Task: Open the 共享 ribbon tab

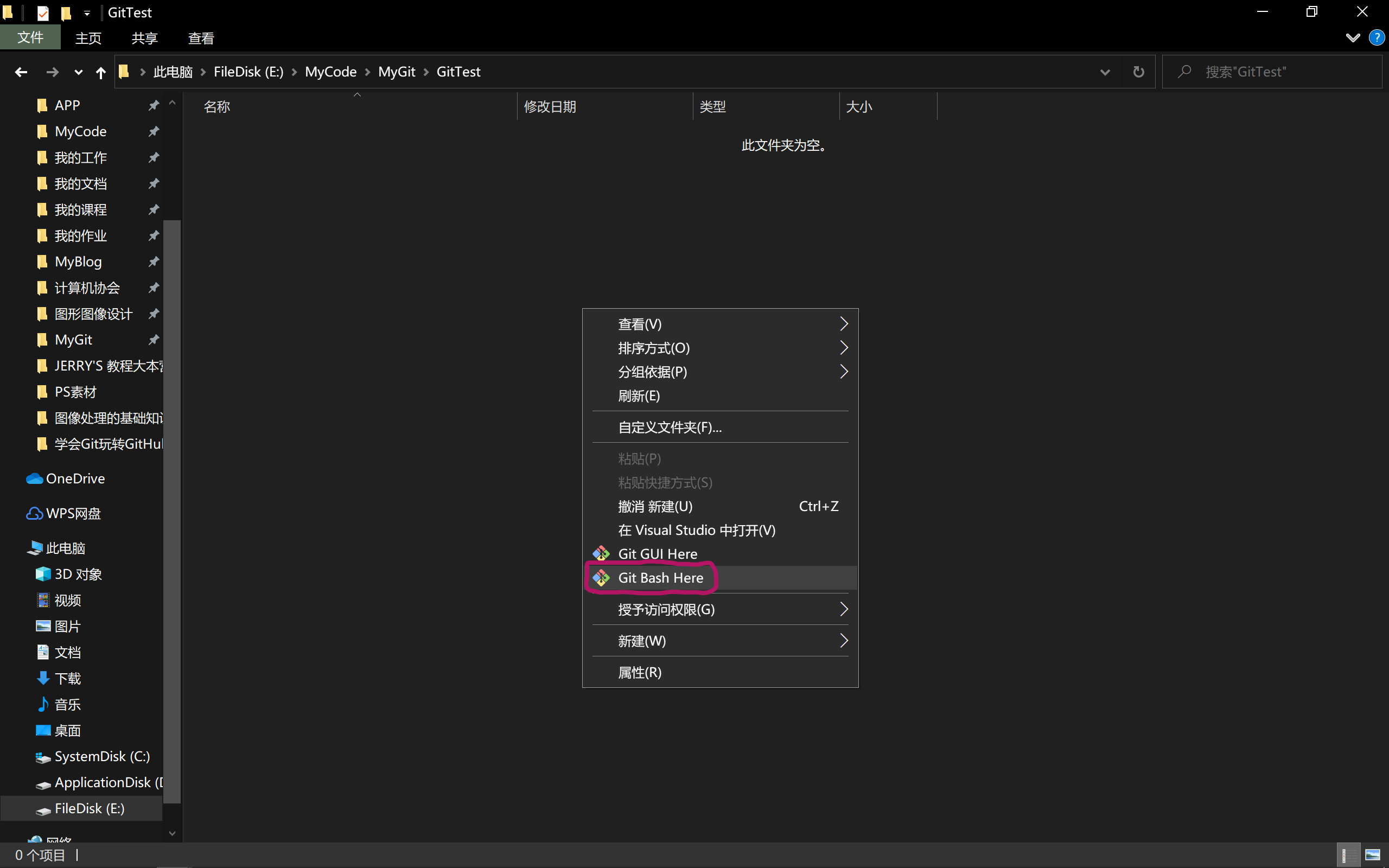Action: [144, 38]
